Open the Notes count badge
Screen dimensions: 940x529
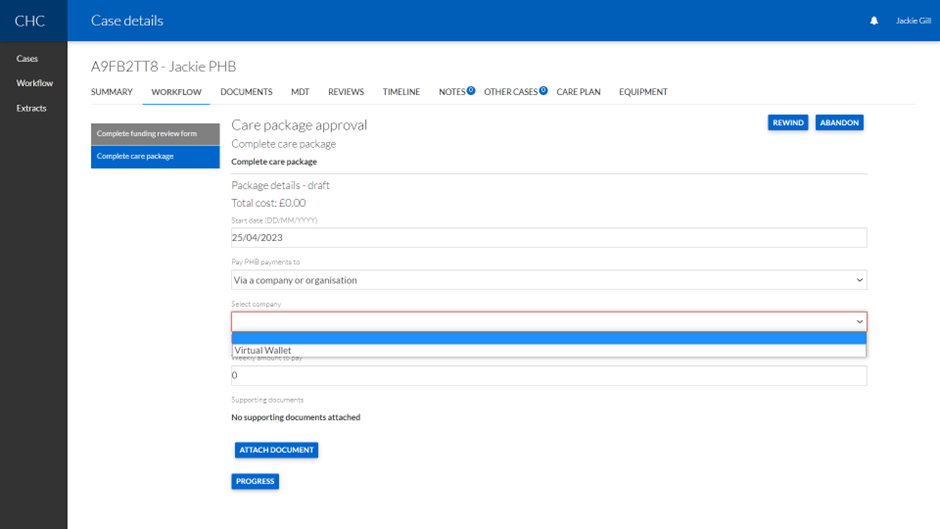click(x=471, y=90)
